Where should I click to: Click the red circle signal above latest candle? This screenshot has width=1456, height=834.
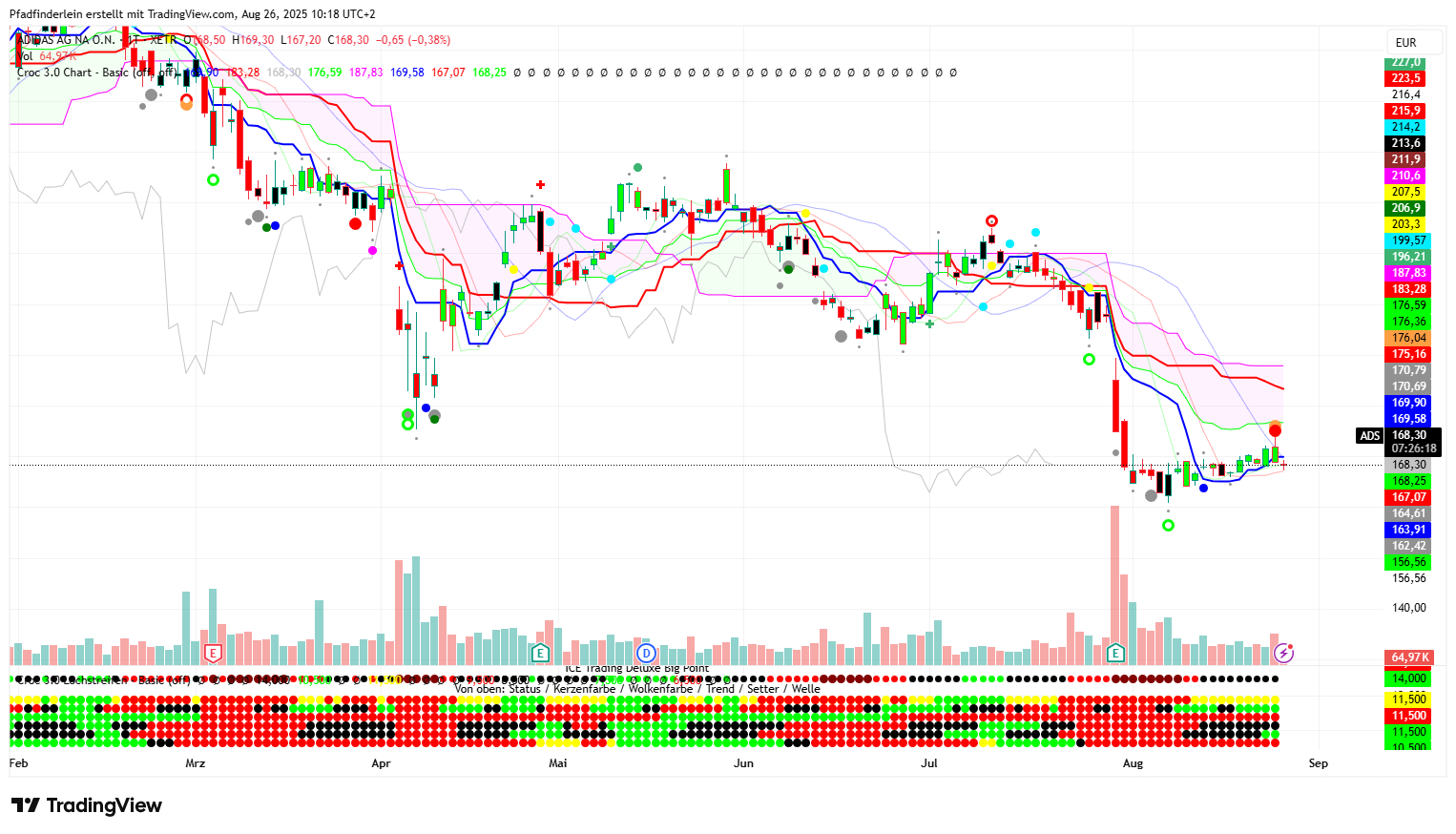pos(1275,430)
